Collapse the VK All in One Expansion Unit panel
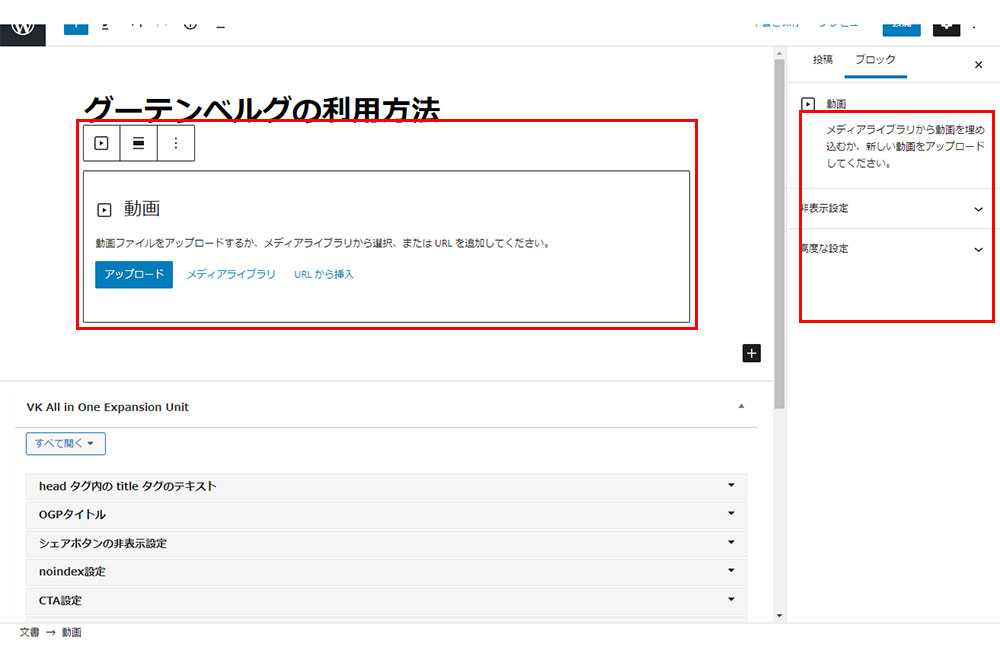1000x666 pixels. pyautogui.click(x=741, y=407)
